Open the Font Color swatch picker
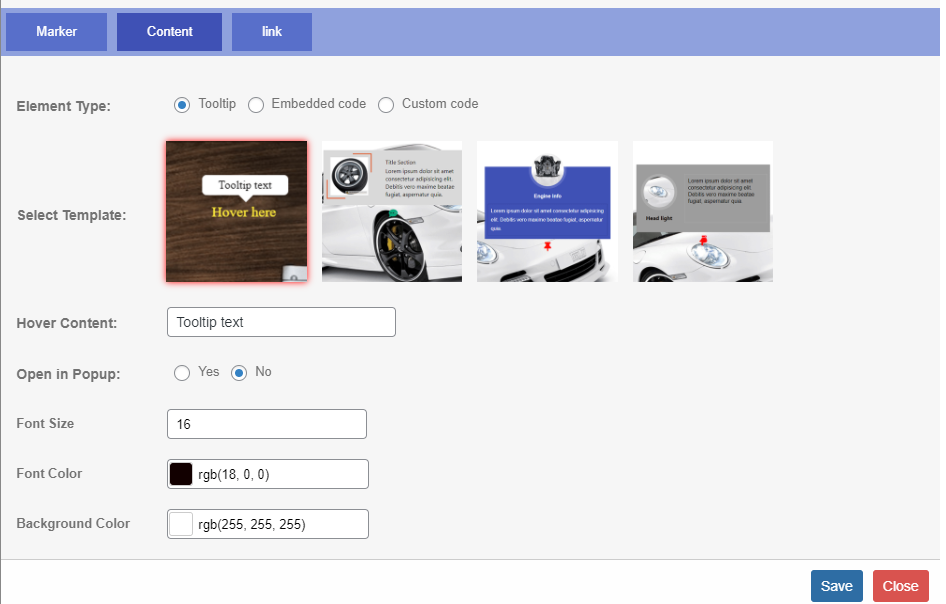The width and height of the screenshot is (946, 604). tap(181, 474)
